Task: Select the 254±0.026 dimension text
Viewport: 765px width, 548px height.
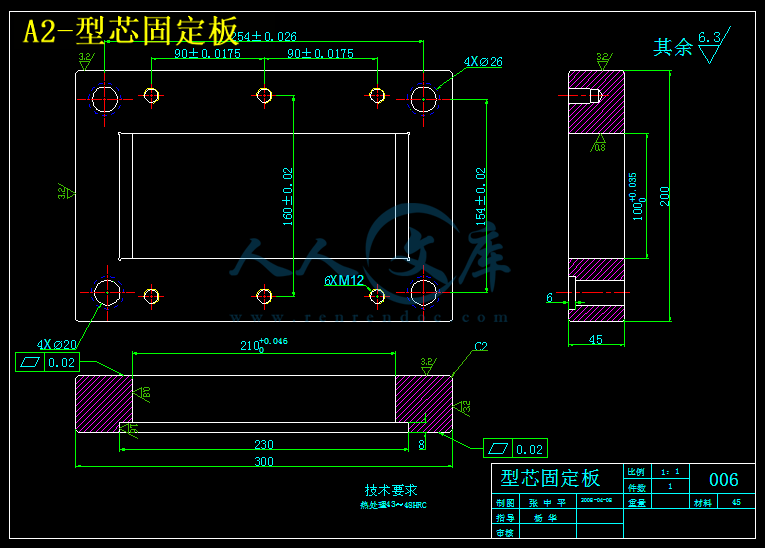Action: (x=263, y=37)
